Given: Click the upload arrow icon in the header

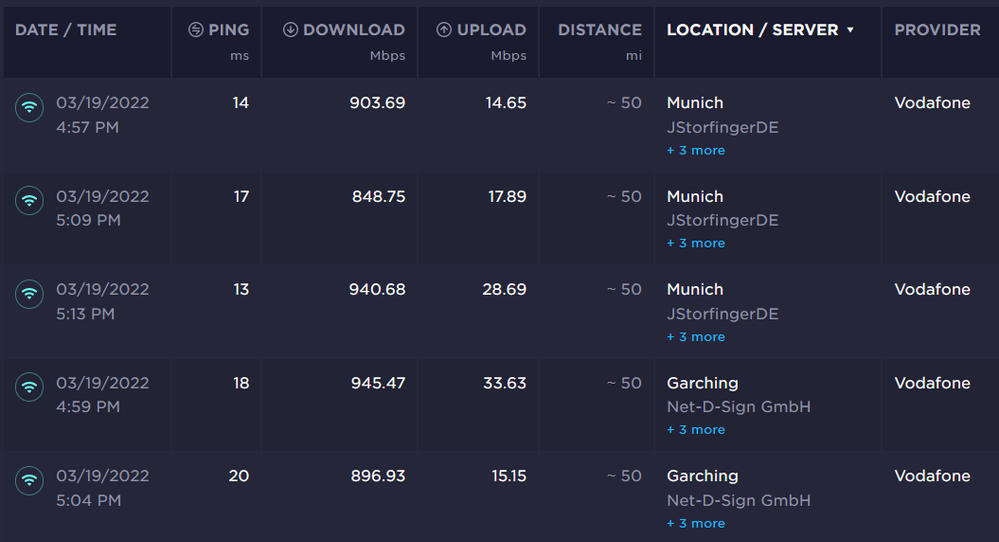Looking at the screenshot, I should pos(444,29).
